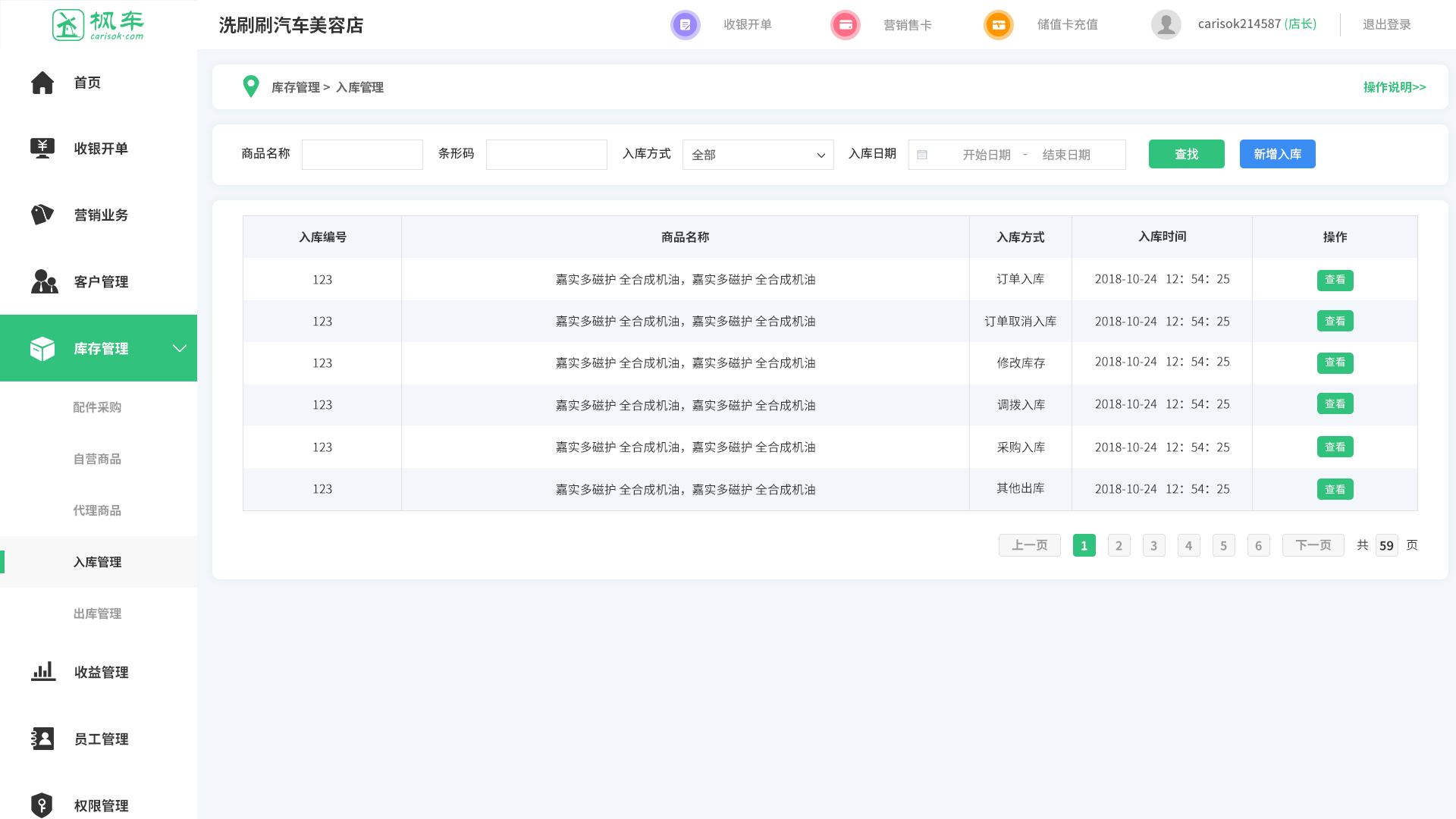Viewport: 1456px width, 819px height.
Task: Click the permission shield icon
Action: pyautogui.click(x=42, y=805)
